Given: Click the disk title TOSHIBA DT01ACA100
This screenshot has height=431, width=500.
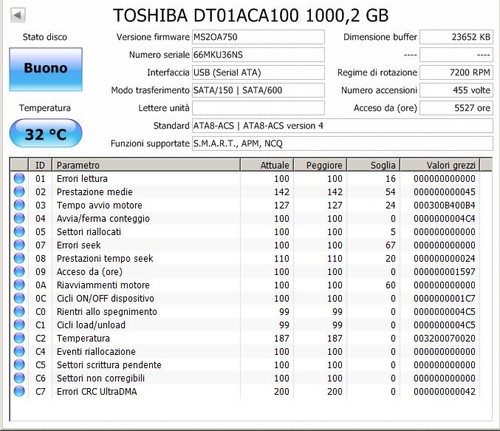Looking at the screenshot, I should (x=206, y=15).
